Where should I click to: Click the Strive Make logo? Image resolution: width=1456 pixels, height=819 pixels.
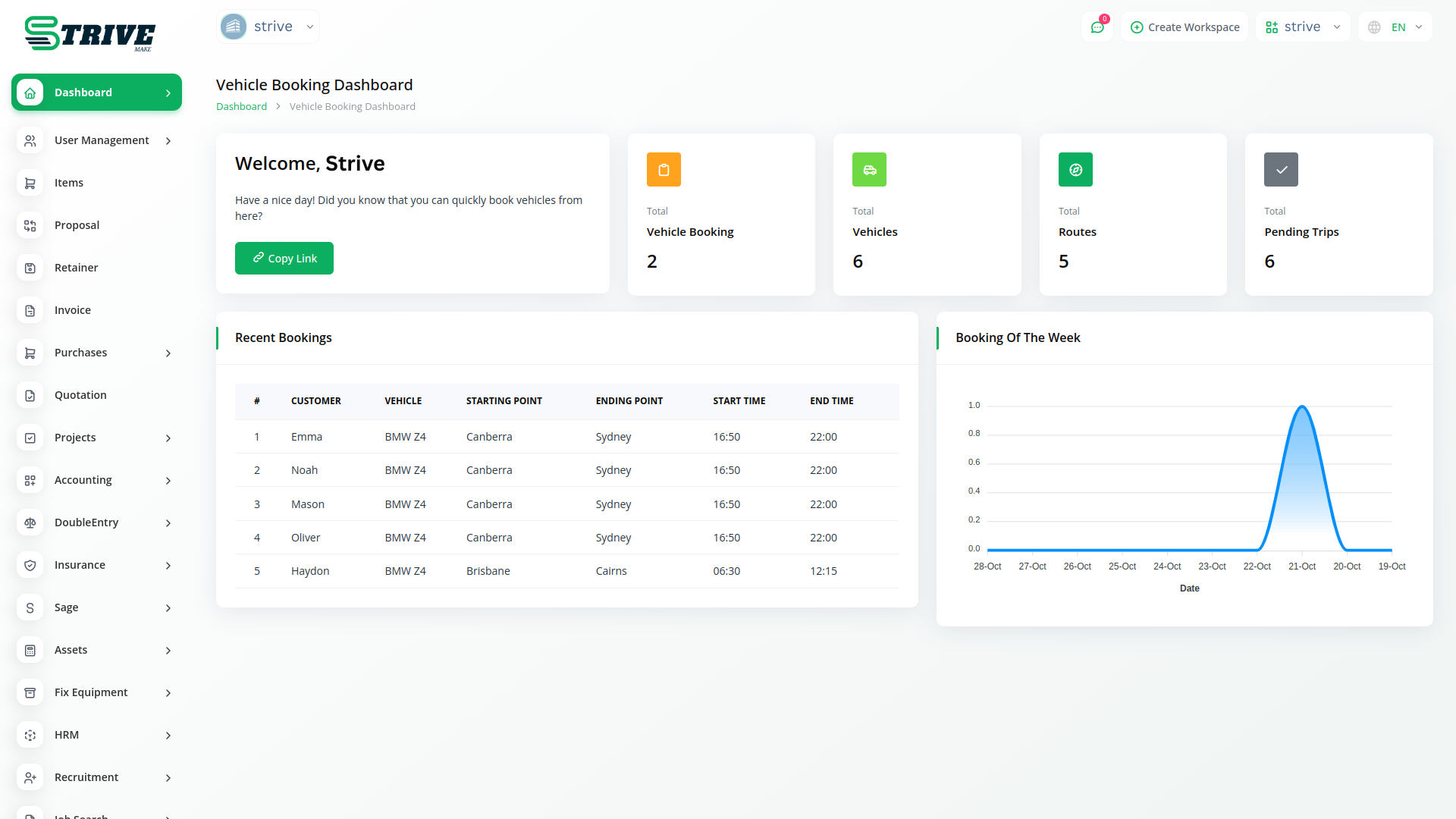coord(89,33)
